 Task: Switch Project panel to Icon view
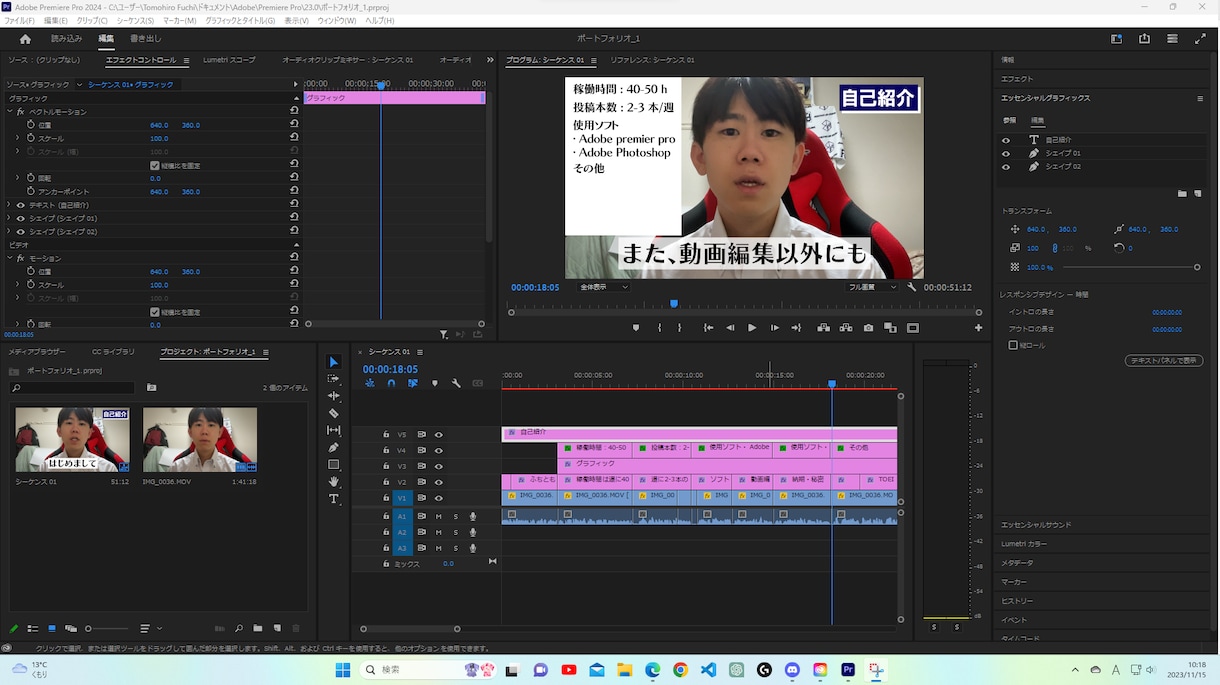point(52,629)
